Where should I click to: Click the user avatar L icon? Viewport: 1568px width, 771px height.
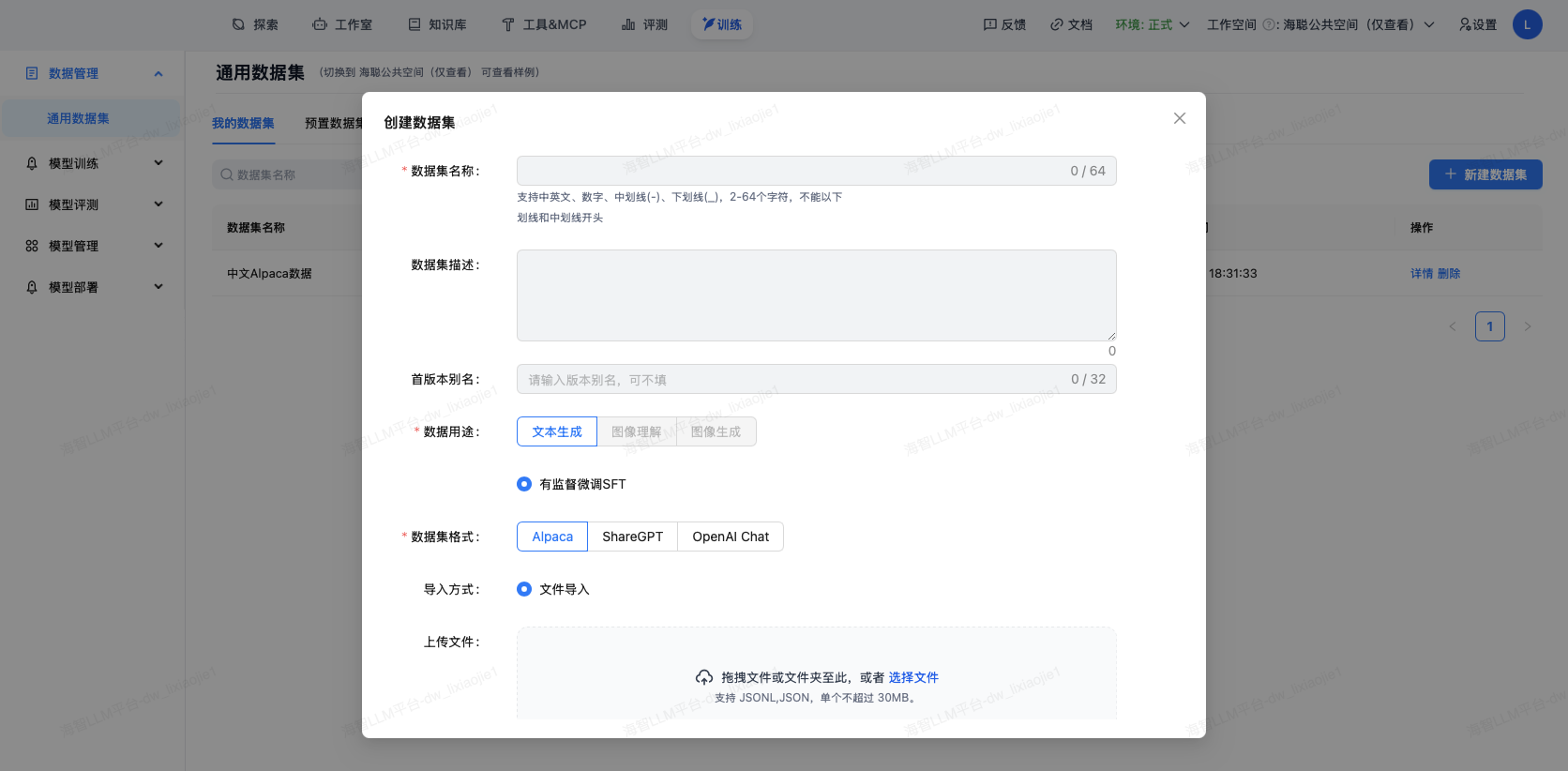[x=1527, y=24]
